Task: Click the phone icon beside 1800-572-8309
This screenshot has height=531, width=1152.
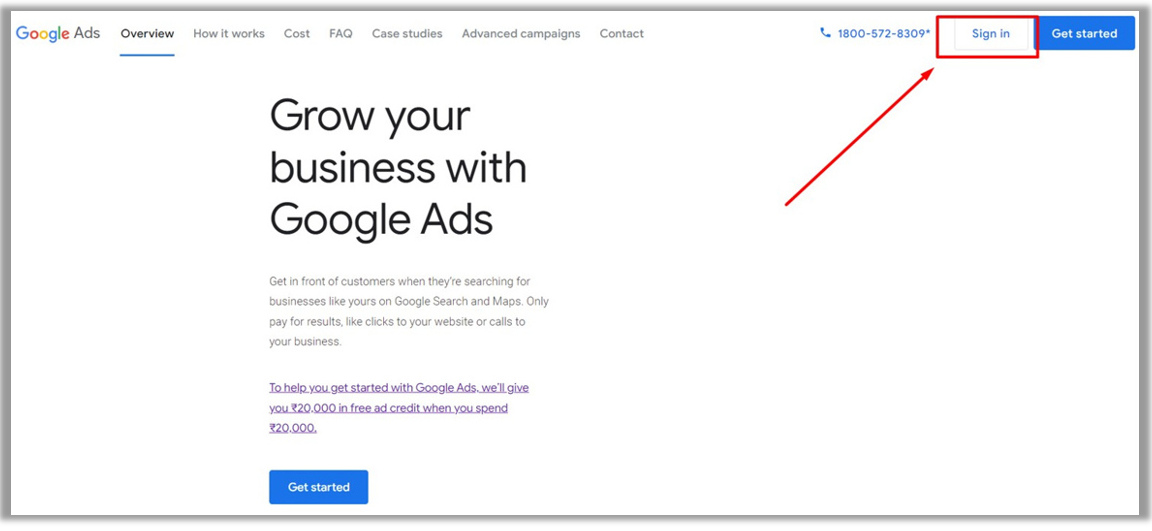Action: (825, 33)
